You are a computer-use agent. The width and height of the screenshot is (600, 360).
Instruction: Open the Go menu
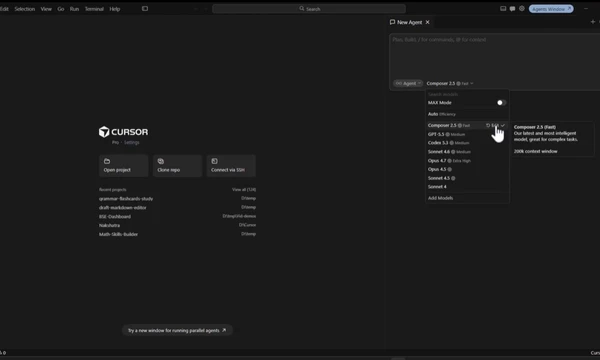tap(60, 9)
